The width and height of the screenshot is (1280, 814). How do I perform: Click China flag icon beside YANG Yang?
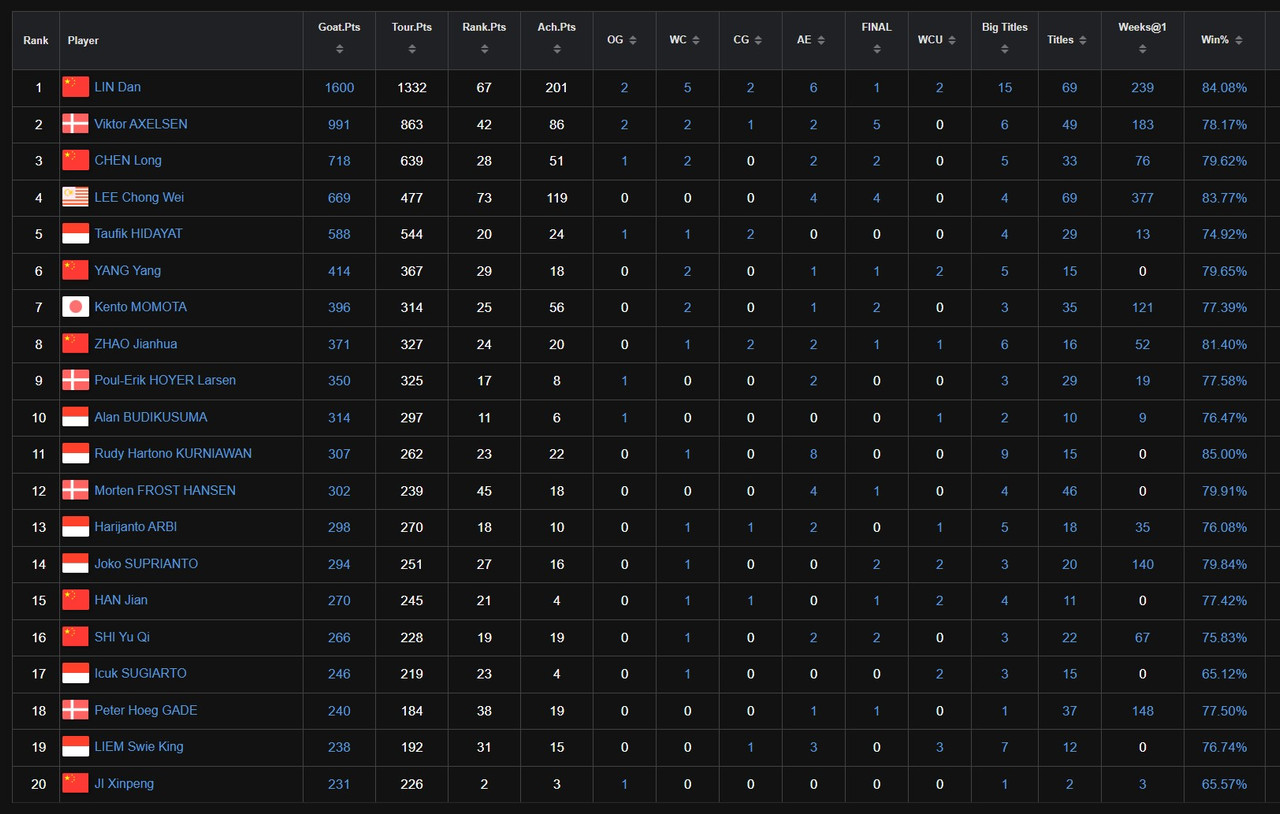[75, 270]
